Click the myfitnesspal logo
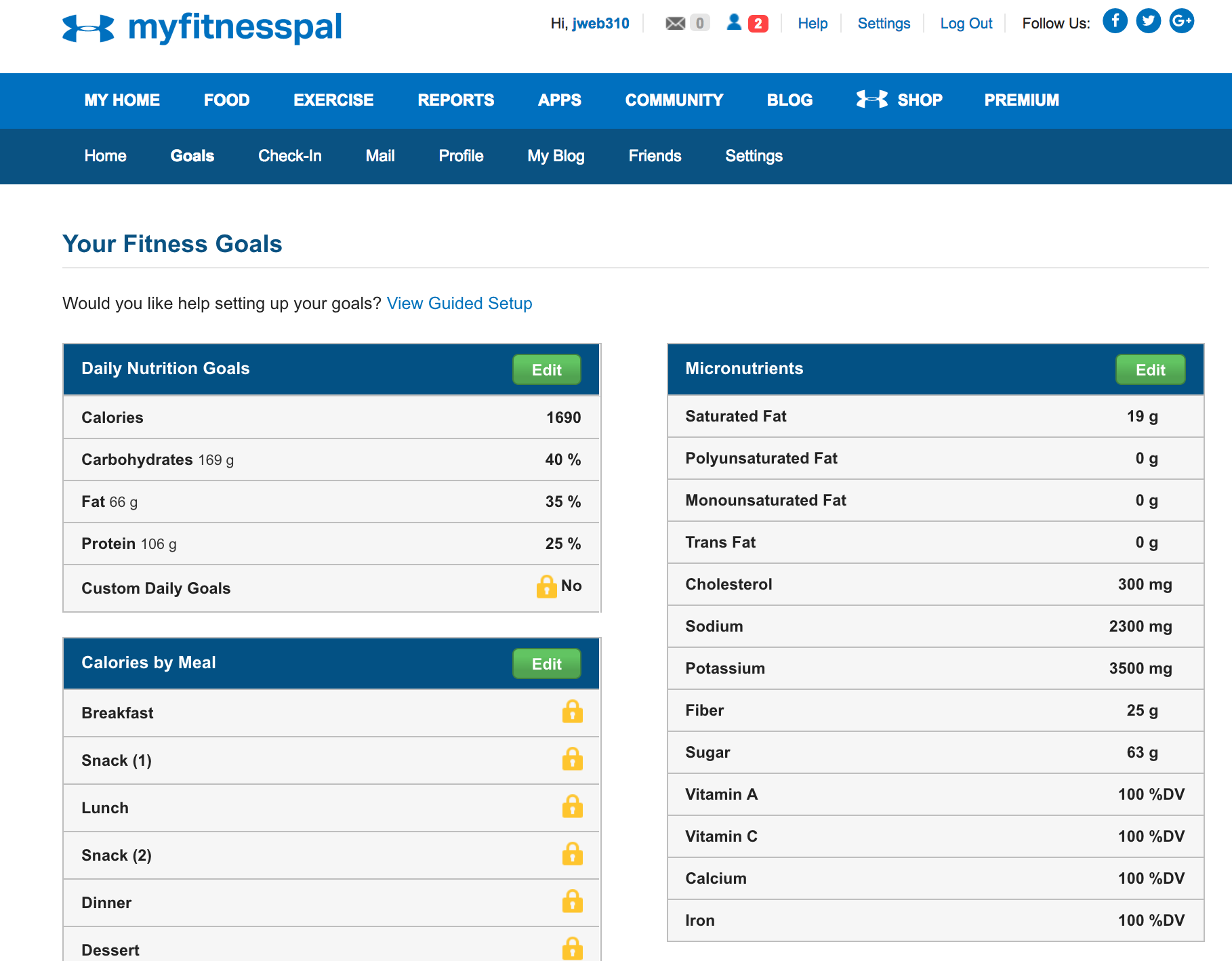 (x=202, y=28)
